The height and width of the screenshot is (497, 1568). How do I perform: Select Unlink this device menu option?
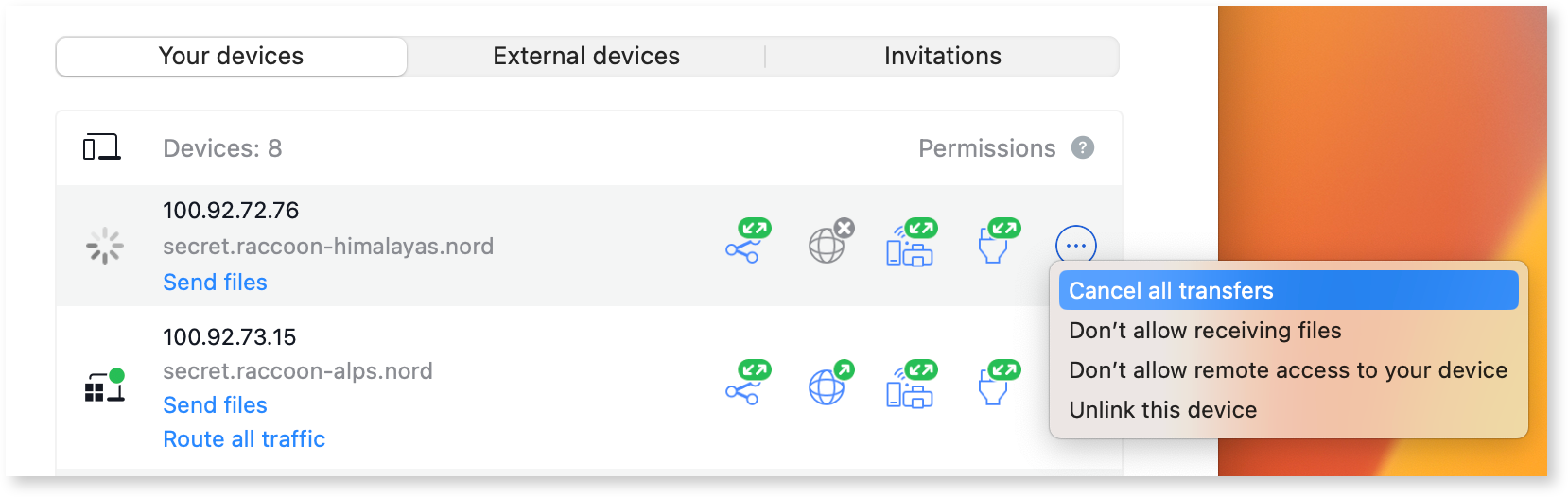point(1162,410)
